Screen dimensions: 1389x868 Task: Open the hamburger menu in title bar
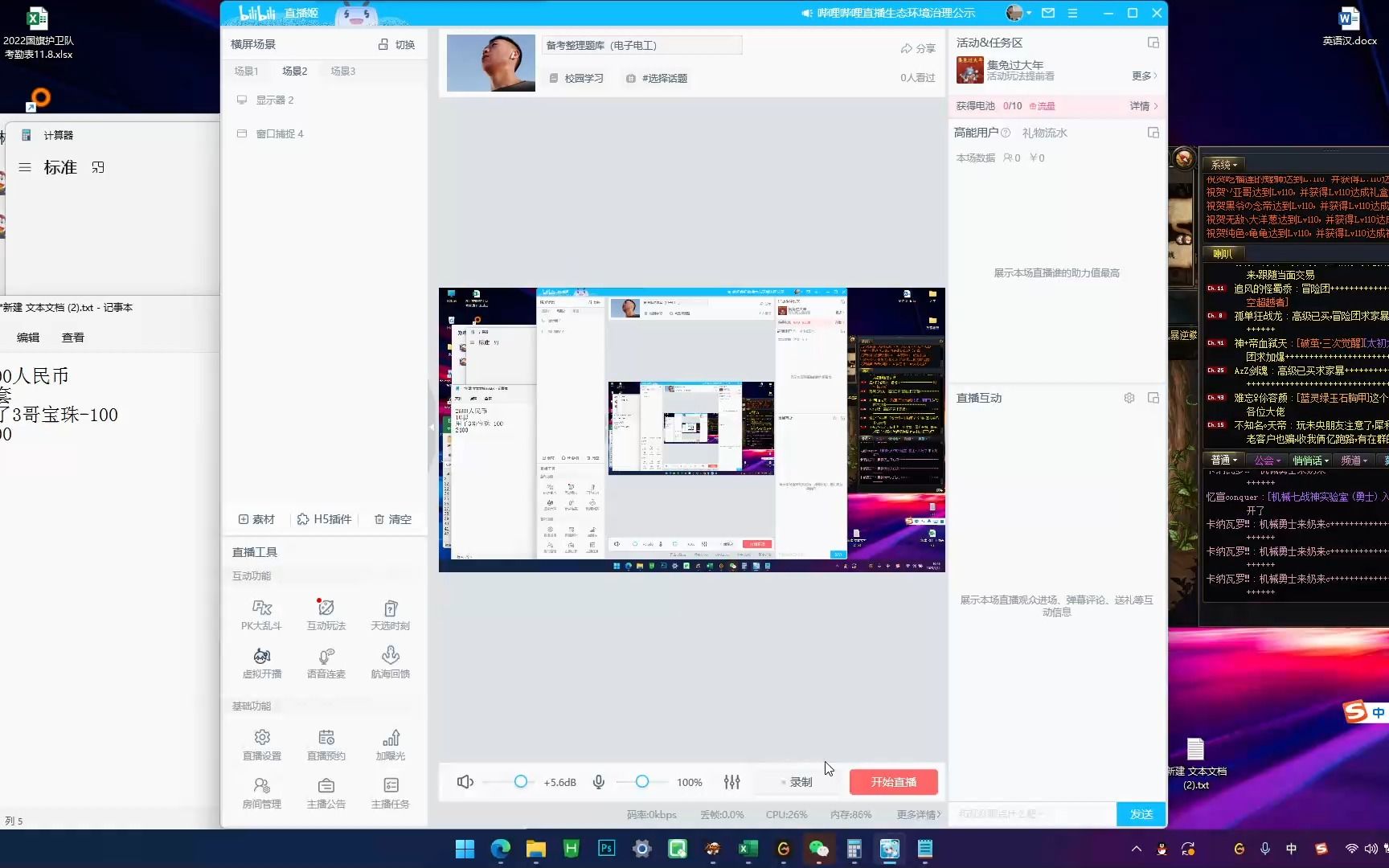[1072, 13]
